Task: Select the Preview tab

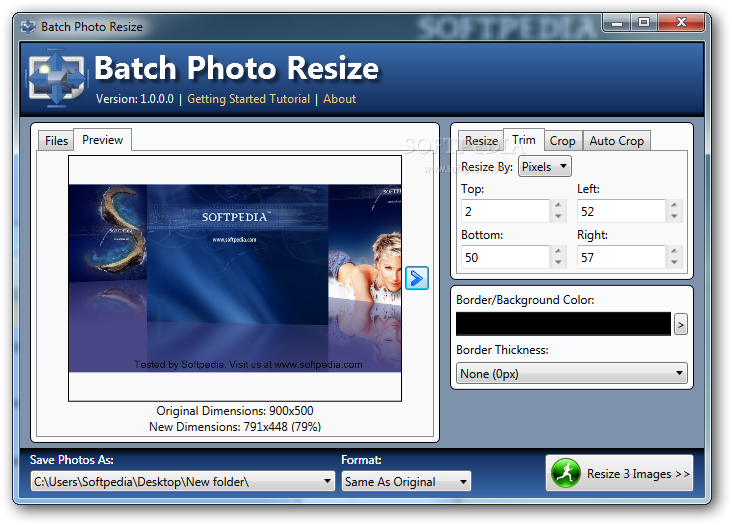Action: (102, 140)
